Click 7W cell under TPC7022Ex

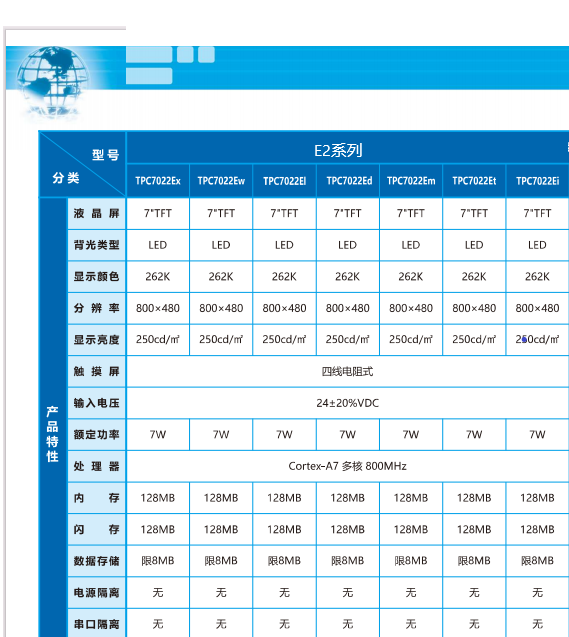pyautogui.click(x=158, y=435)
